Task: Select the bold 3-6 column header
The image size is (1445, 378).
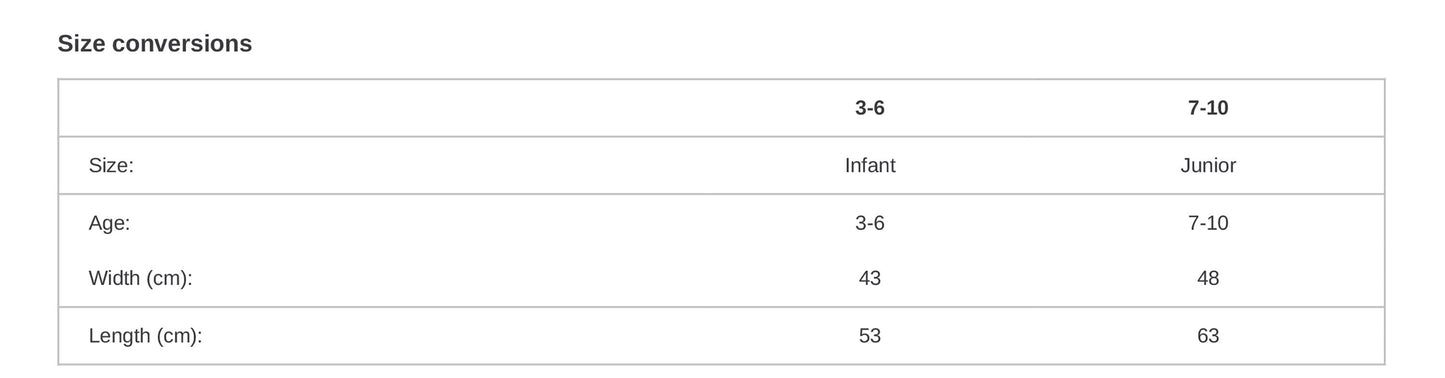Action: [x=870, y=108]
